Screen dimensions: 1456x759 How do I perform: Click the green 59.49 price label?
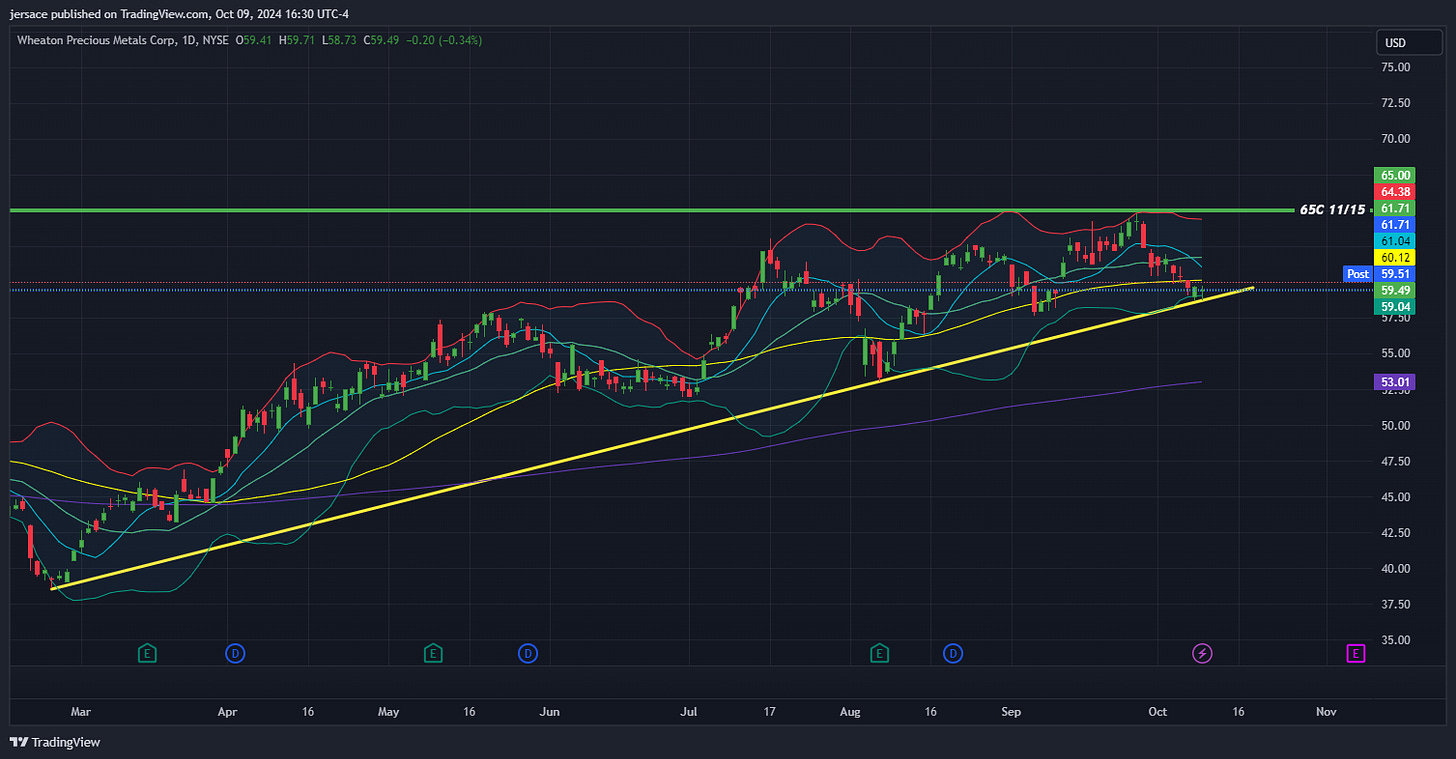tap(1396, 290)
